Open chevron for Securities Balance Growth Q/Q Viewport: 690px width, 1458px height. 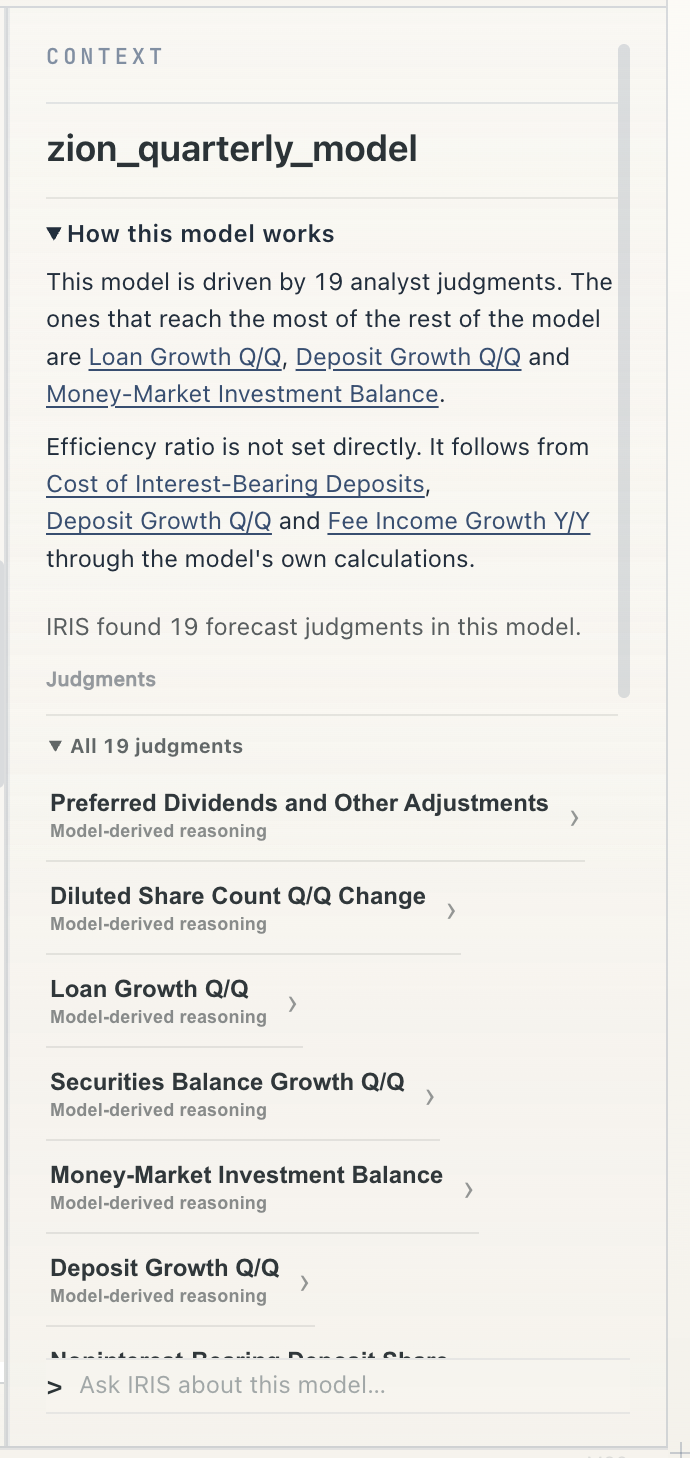(x=430, y=1097)
